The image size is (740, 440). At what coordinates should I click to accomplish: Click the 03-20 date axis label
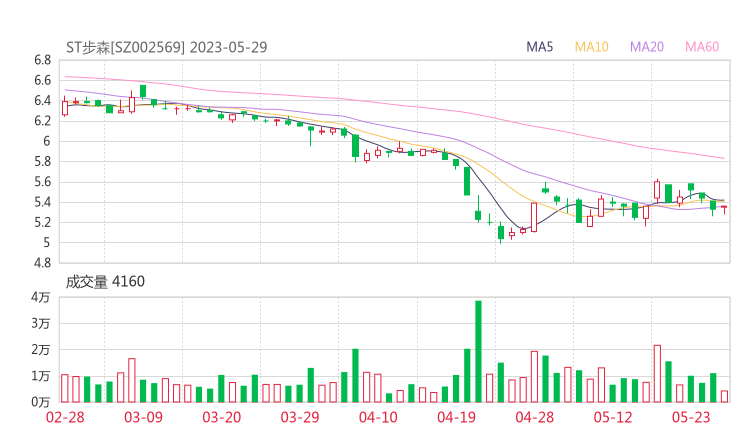tap(222, 417)
